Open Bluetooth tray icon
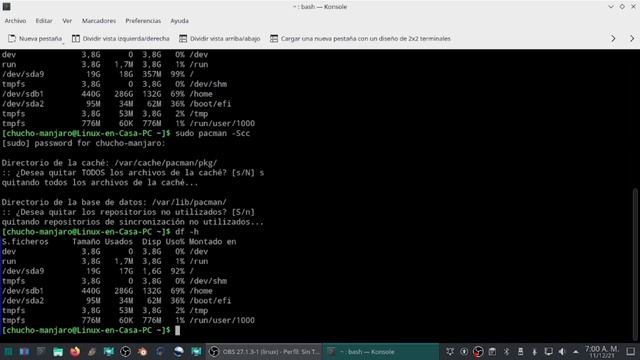 (507, 351)
